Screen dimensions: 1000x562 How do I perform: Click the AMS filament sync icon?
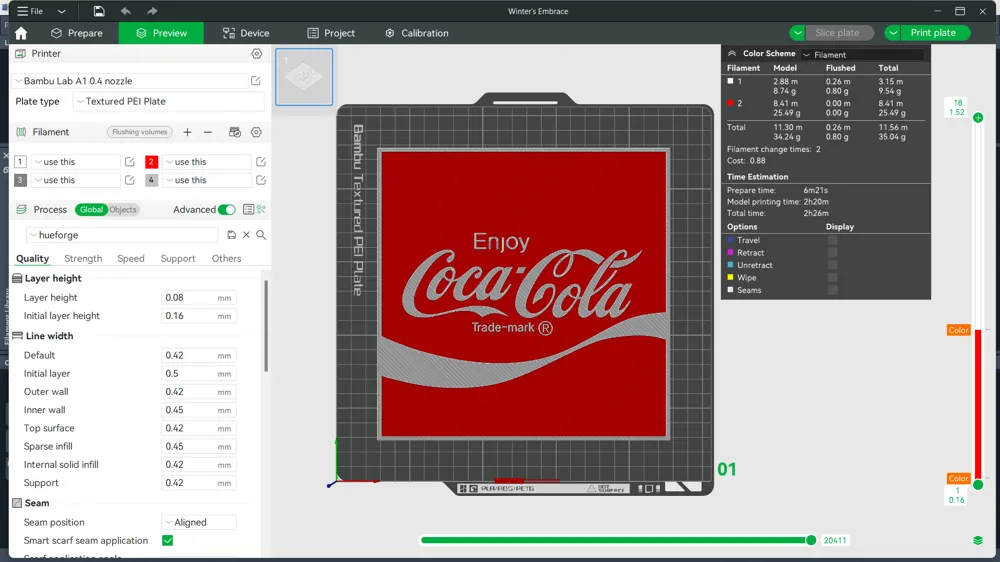tap(235, 132)
